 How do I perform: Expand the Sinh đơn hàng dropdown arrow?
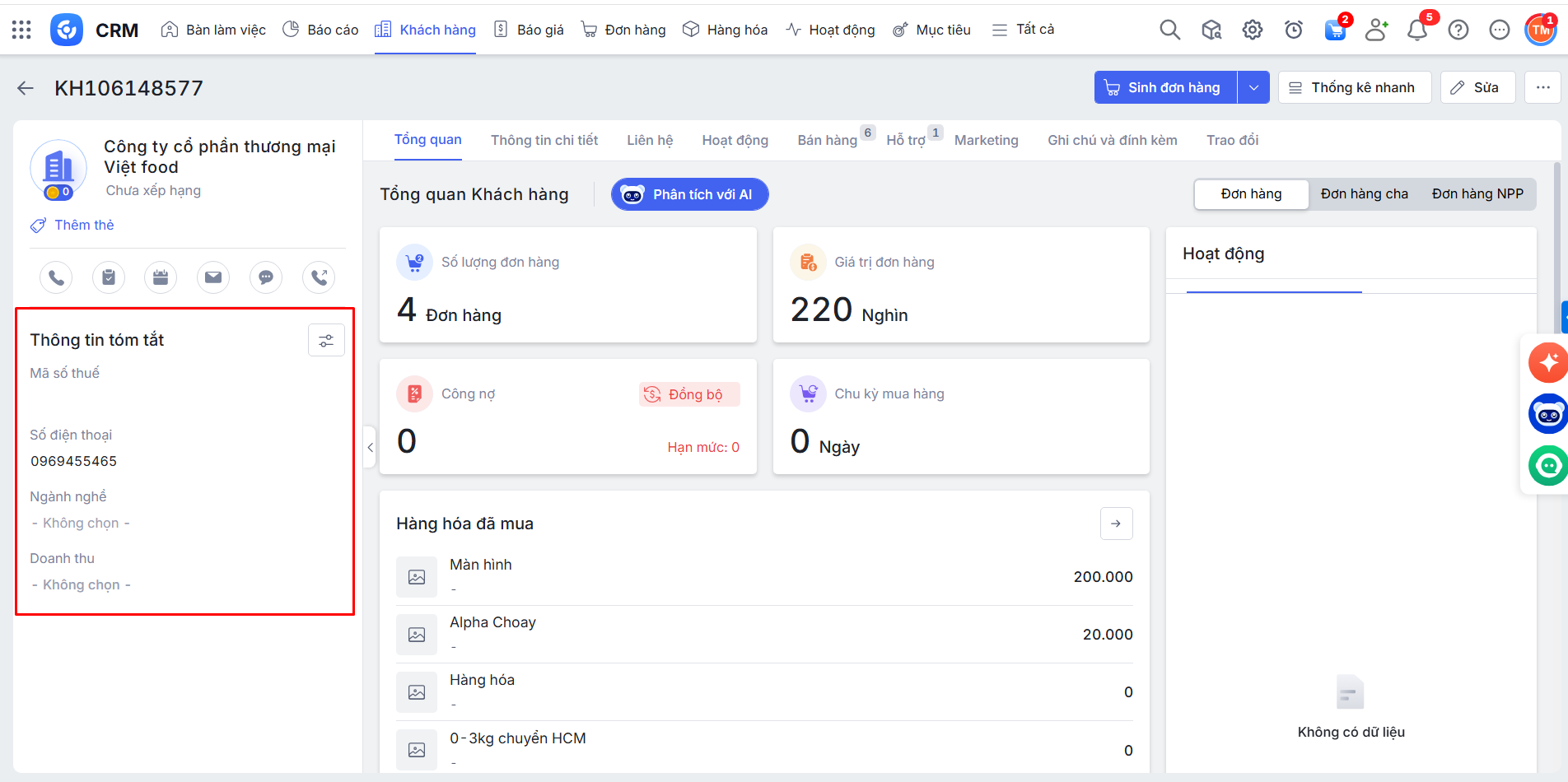pos(1253,87)
